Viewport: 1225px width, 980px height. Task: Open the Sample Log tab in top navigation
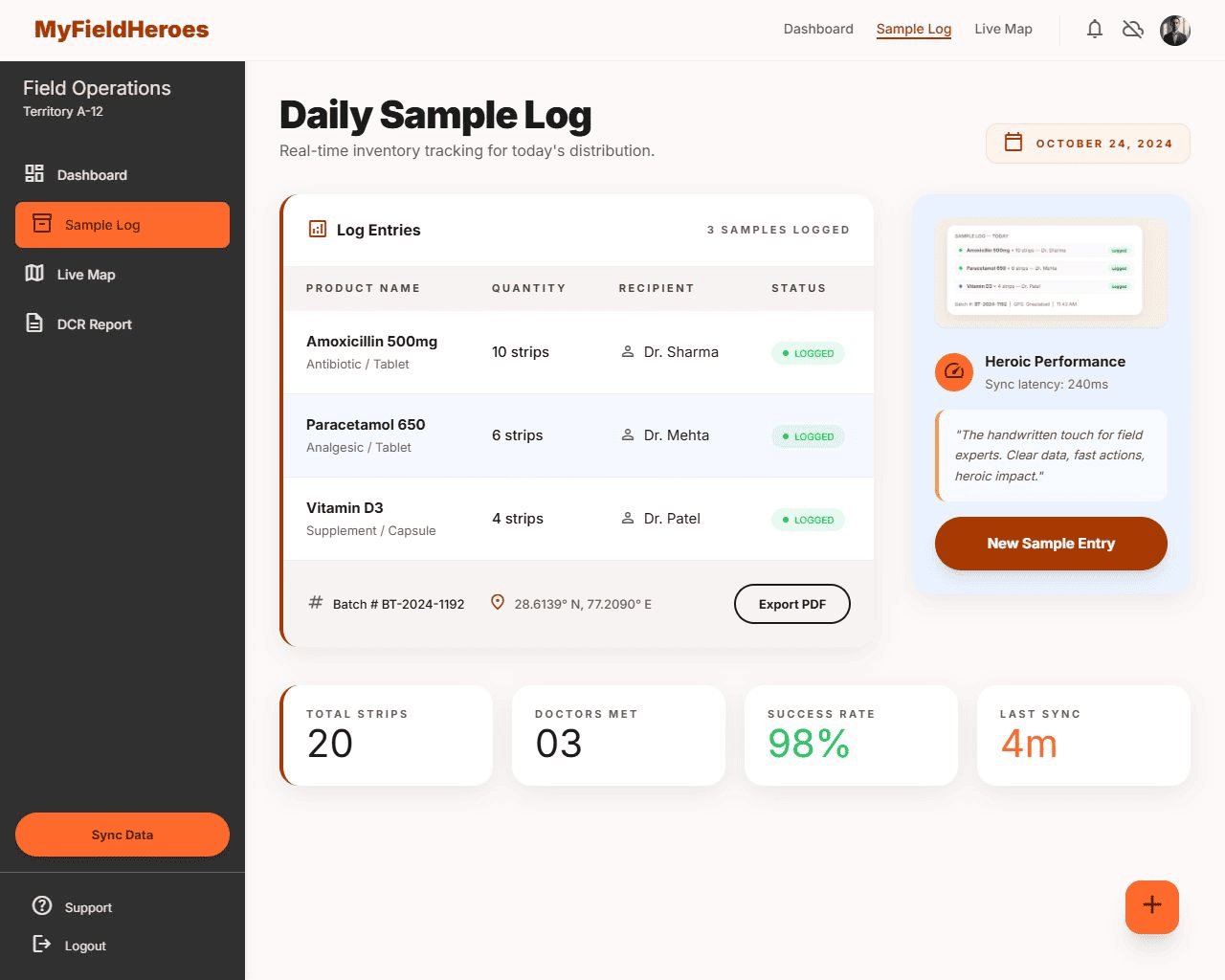pyautogui.click(x=914, y=29)
